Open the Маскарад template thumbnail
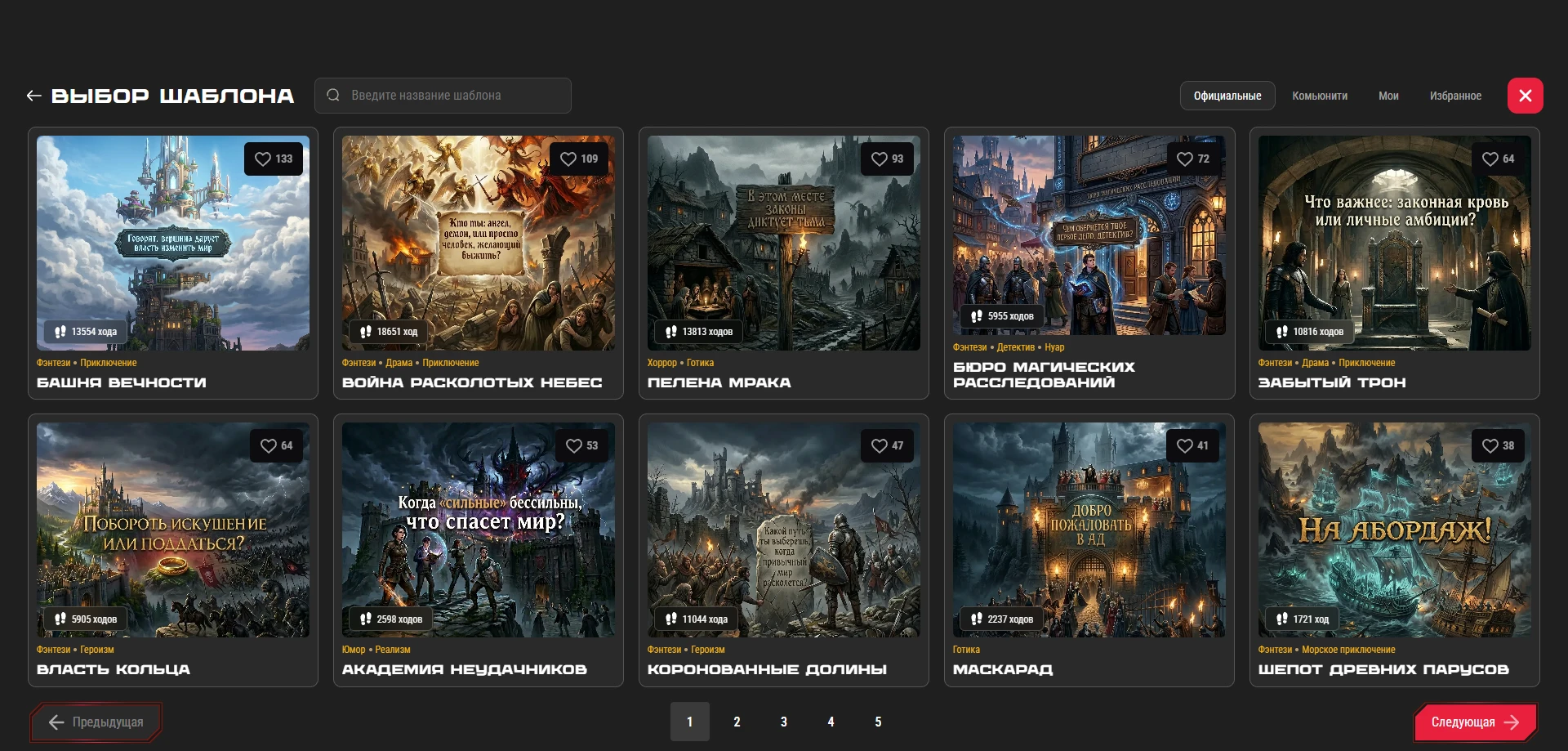The width and height of the screenshot is (1568, 751). (x=1089, y=530)
